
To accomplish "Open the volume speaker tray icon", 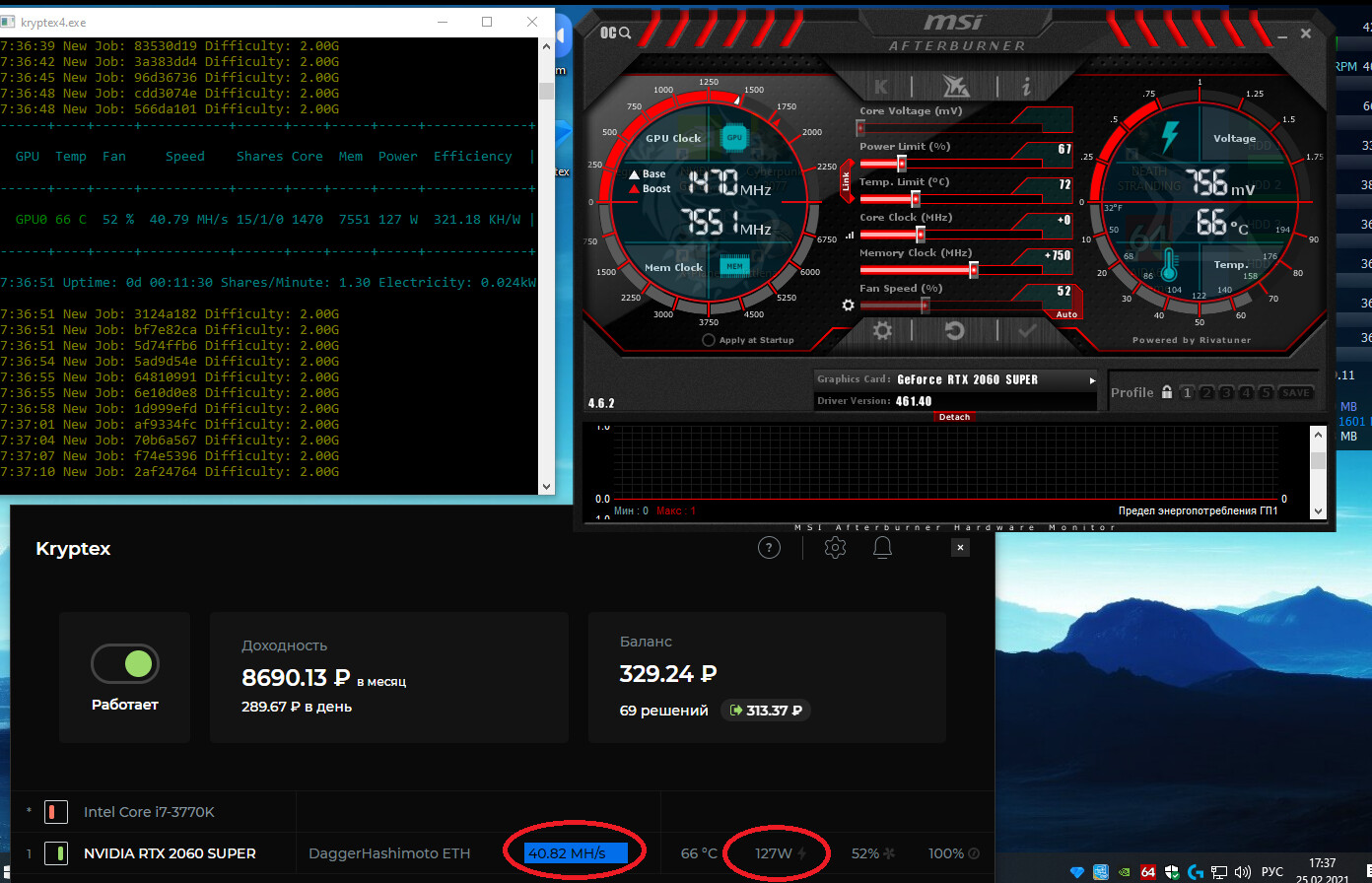I will coord(1244,872).
